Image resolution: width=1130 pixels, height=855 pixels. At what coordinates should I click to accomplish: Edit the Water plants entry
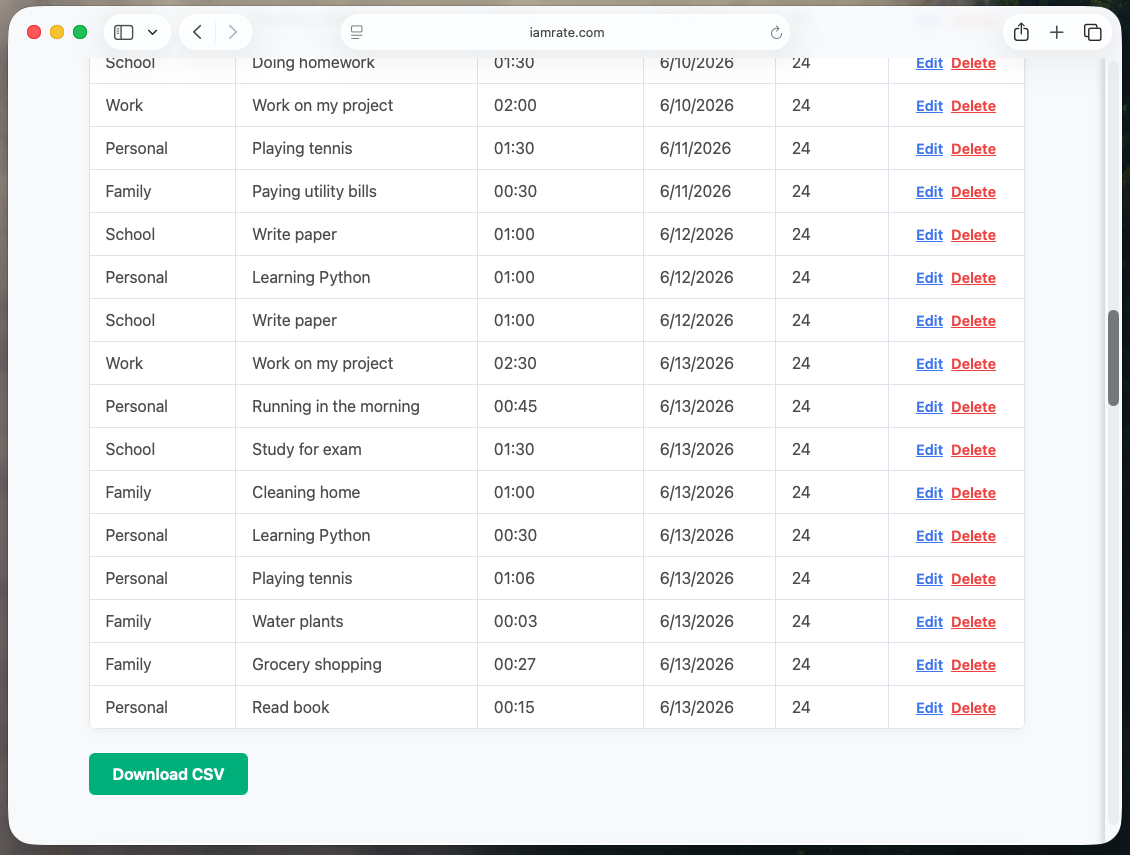[x=929, y=622]
